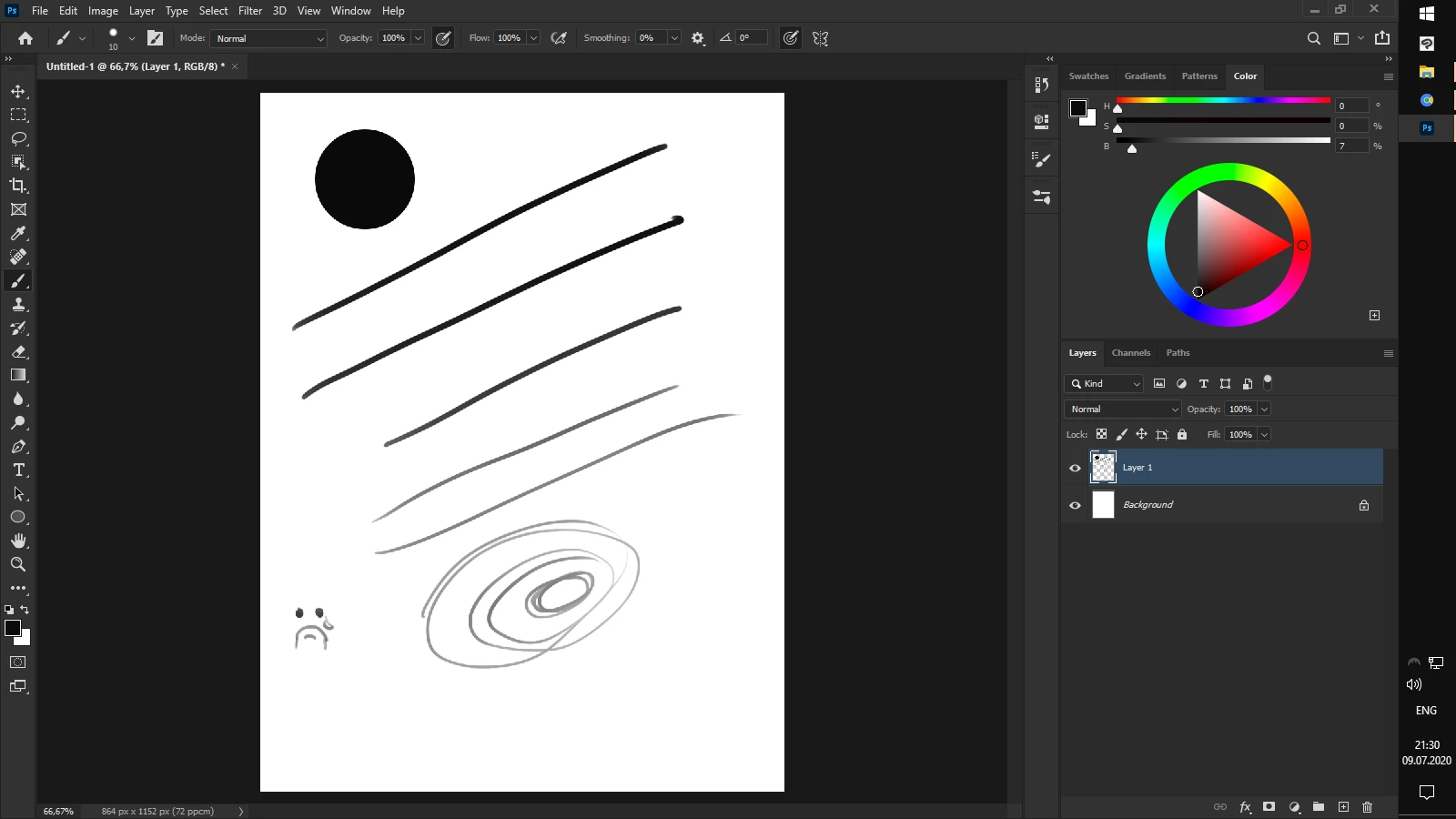Switch to the Swatches tab

[1088, 76]
